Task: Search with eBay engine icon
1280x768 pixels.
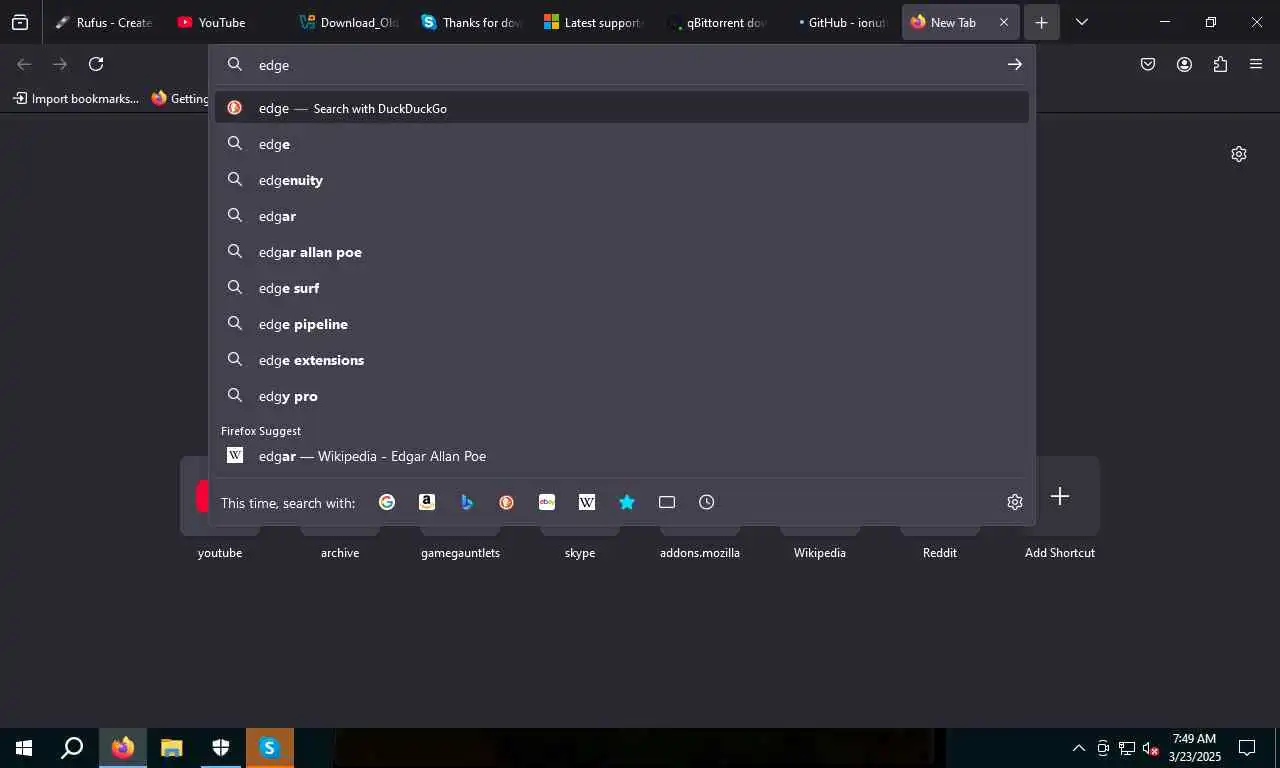Action: coord(547,502)
